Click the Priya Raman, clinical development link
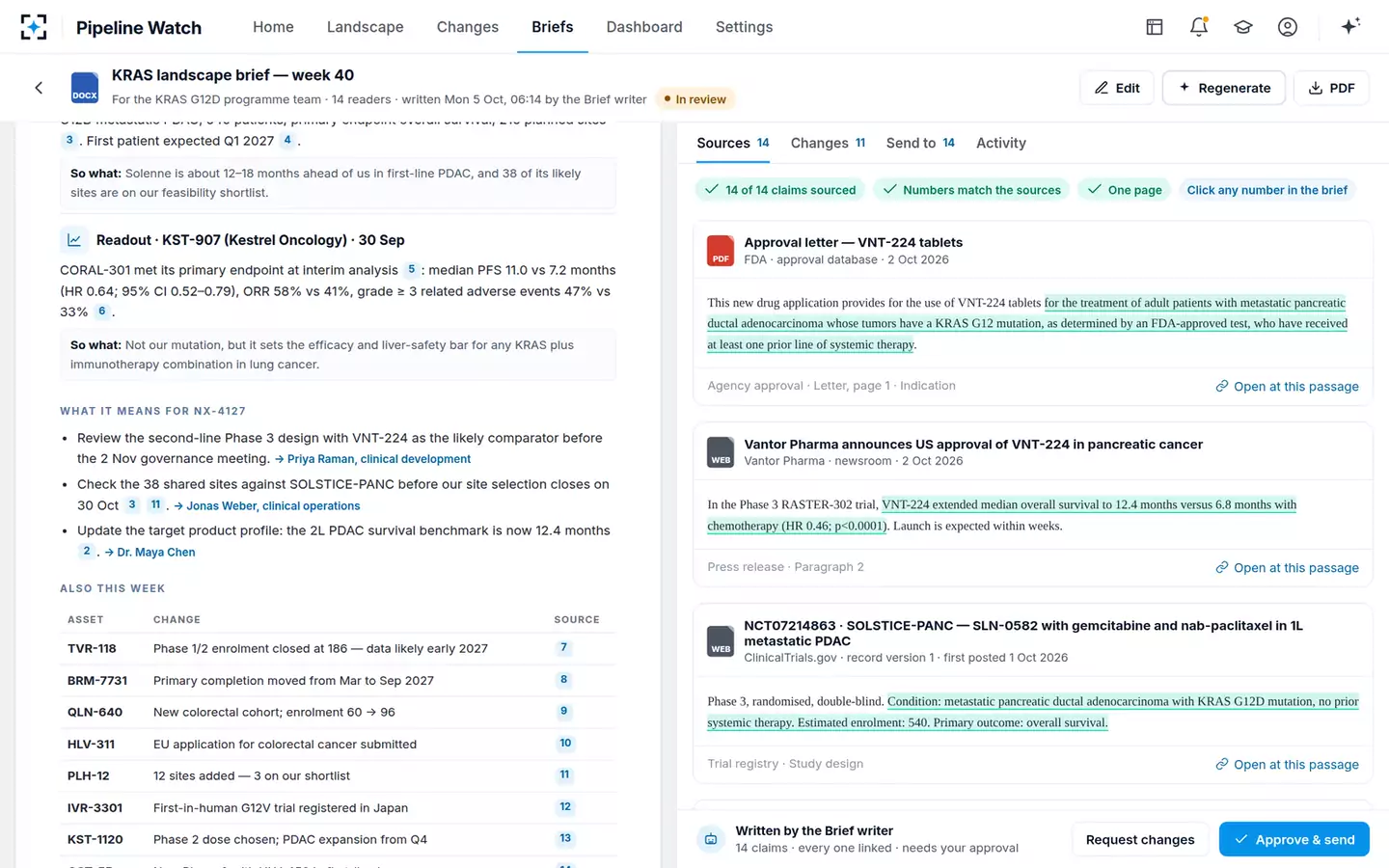The image size is (1389, 868). point(373,459)
